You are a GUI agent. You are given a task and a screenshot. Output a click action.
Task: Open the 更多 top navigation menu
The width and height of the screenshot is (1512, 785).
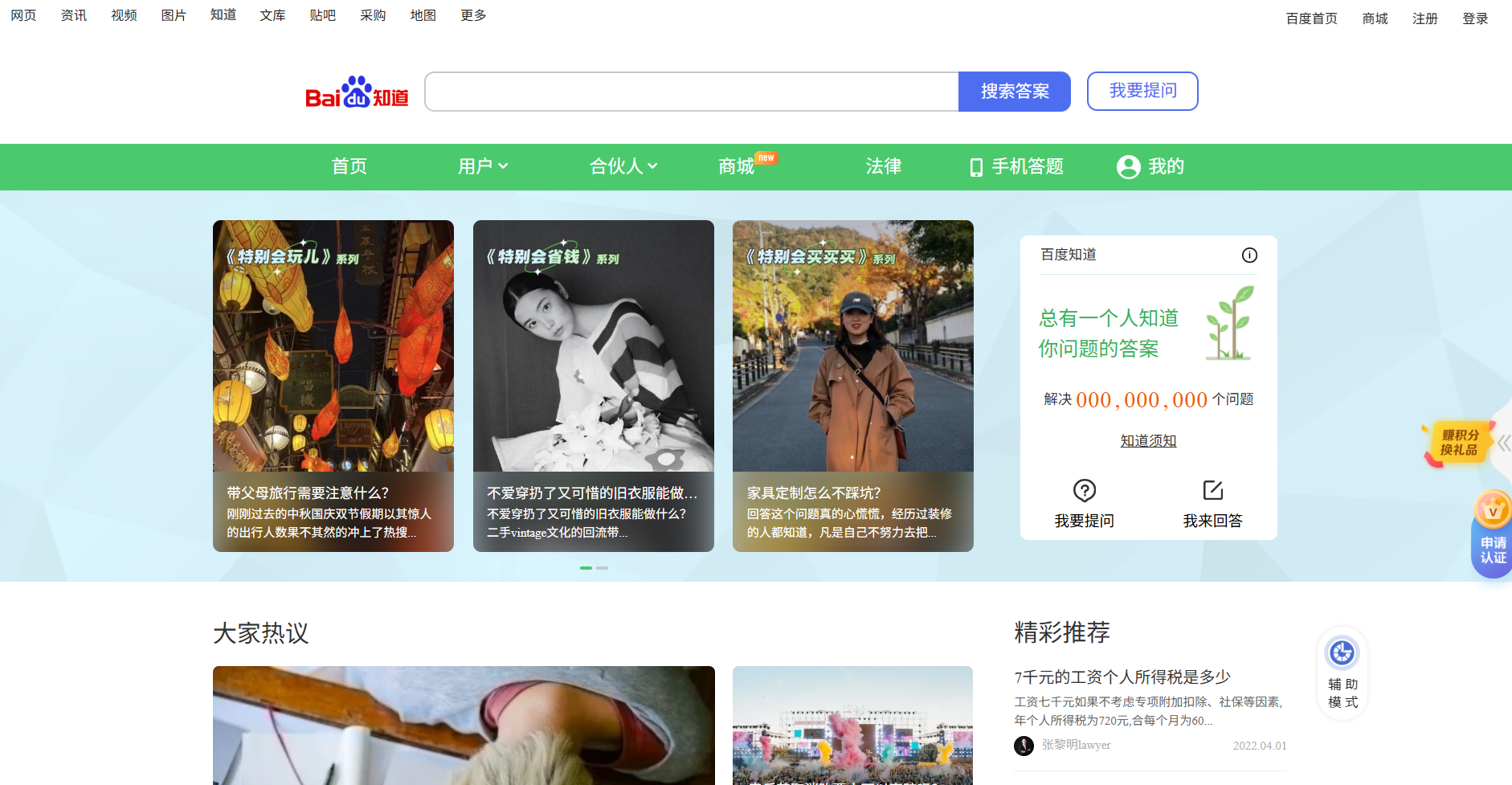(473, 15)
